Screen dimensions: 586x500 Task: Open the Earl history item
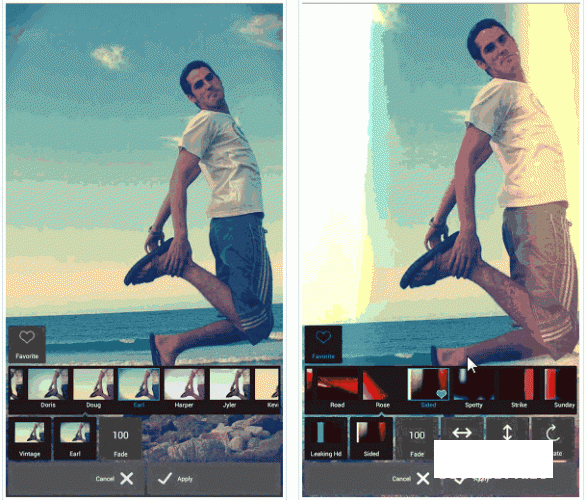pyautogui.click(x=75, y=439)
